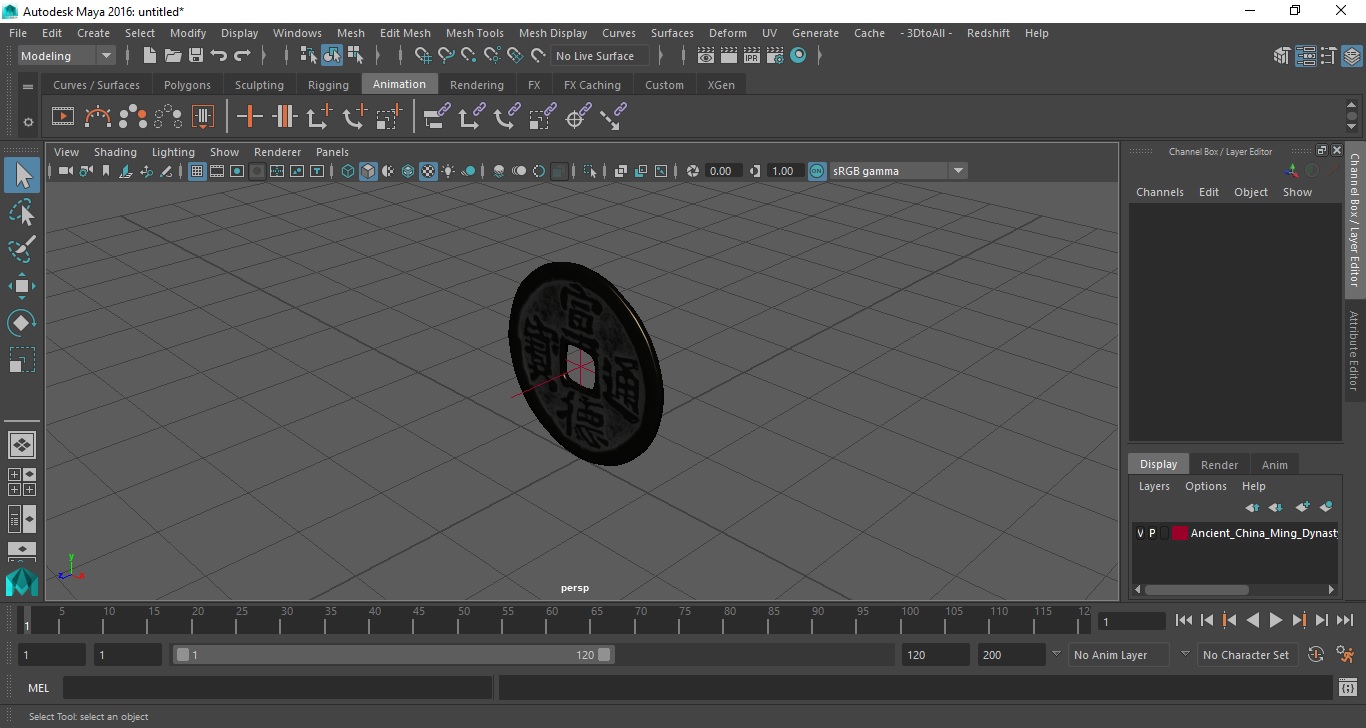Image resolution: width=1366 pixels, height=728 pixels.
Task: Click the range slider bar showing 1 to 120
Action: click(x=394, y=655)
